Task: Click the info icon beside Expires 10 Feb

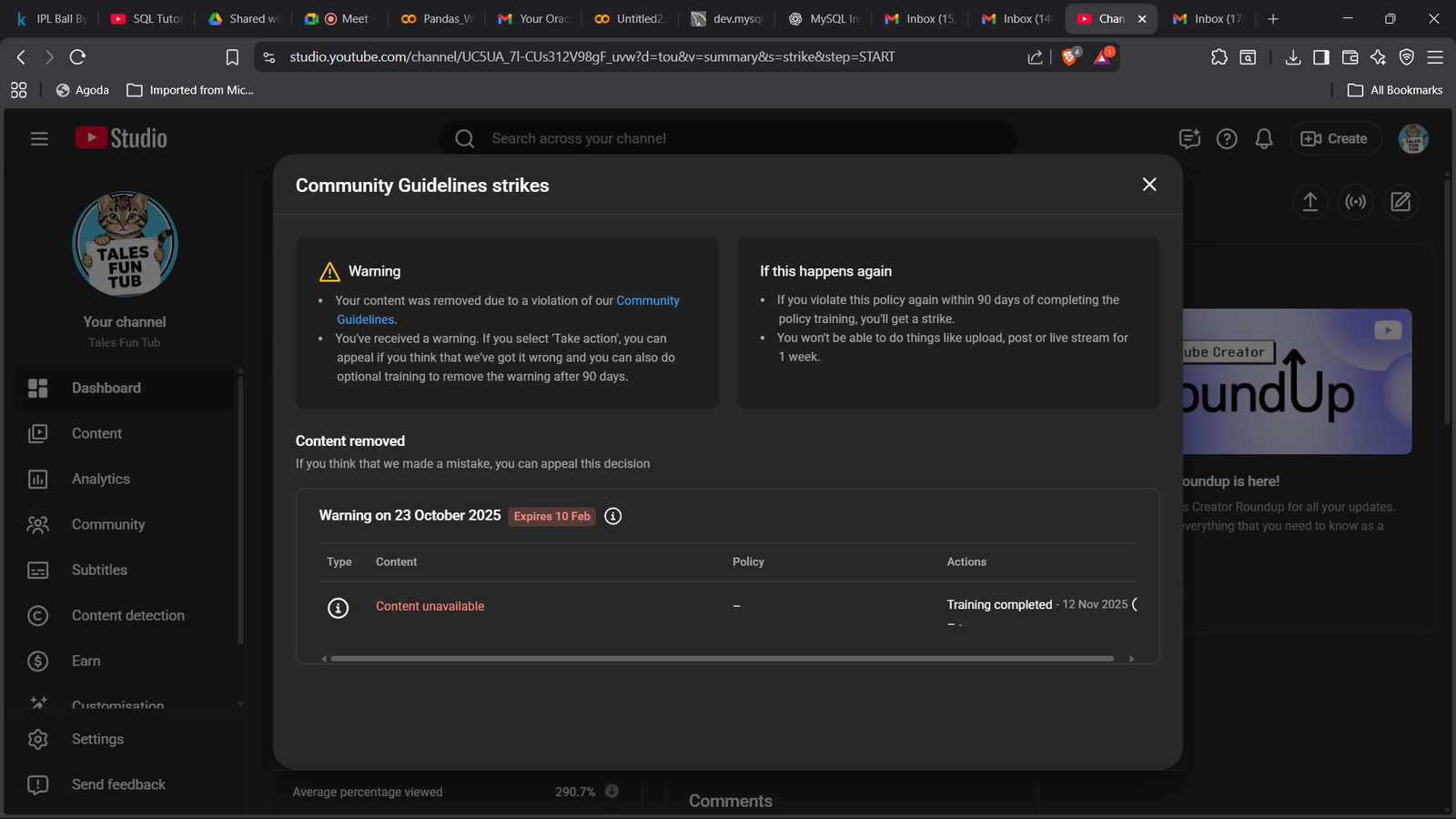Action: point(613,516)
